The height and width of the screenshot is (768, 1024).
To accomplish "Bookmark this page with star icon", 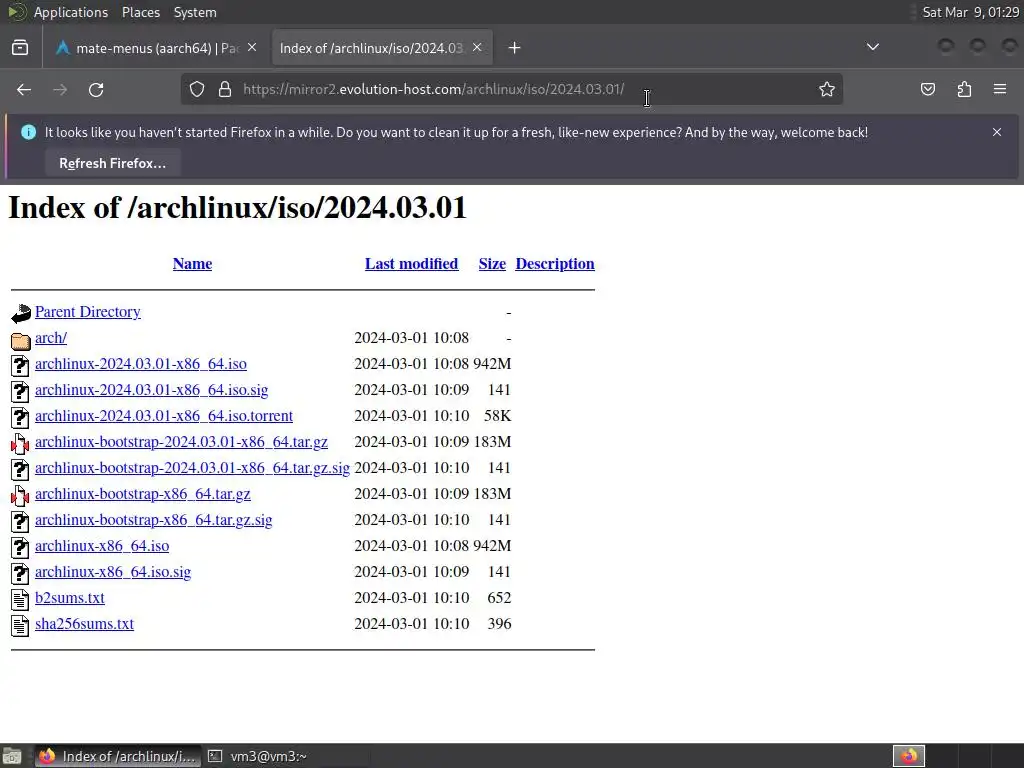I will pos(827,89).
